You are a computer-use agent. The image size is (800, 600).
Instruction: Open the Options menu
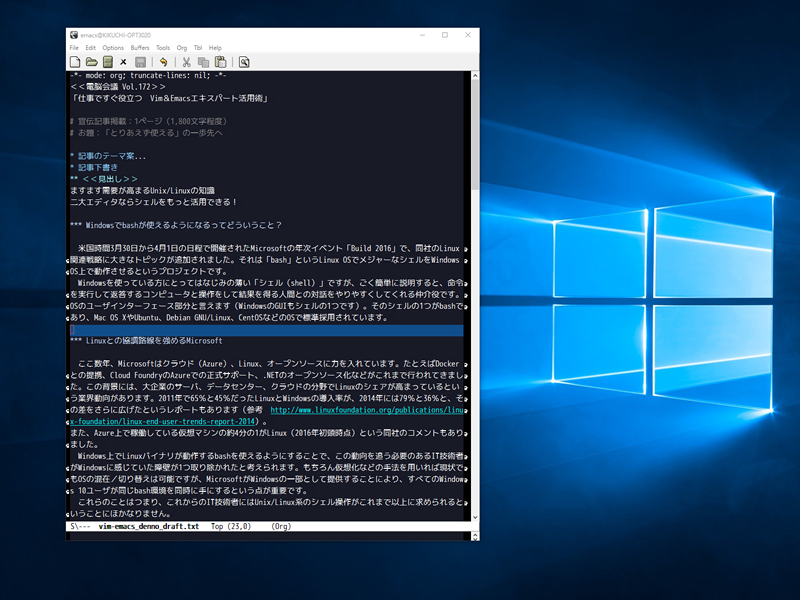point(113,48)
